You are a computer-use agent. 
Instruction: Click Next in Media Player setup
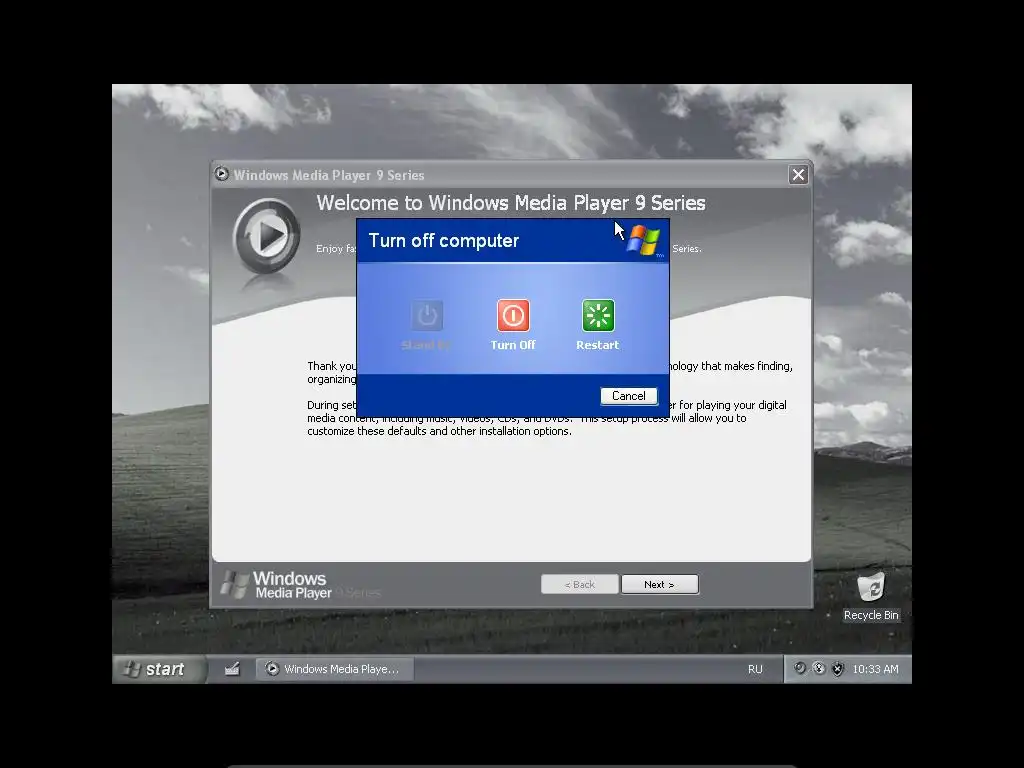660,584
